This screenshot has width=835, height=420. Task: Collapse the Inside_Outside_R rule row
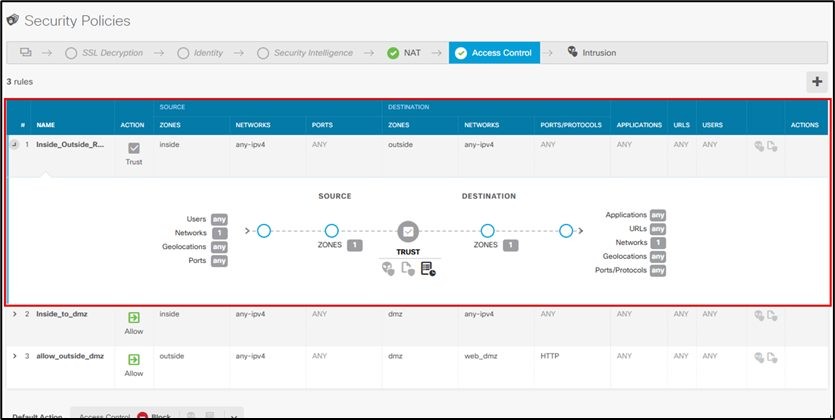coord(14,145)
